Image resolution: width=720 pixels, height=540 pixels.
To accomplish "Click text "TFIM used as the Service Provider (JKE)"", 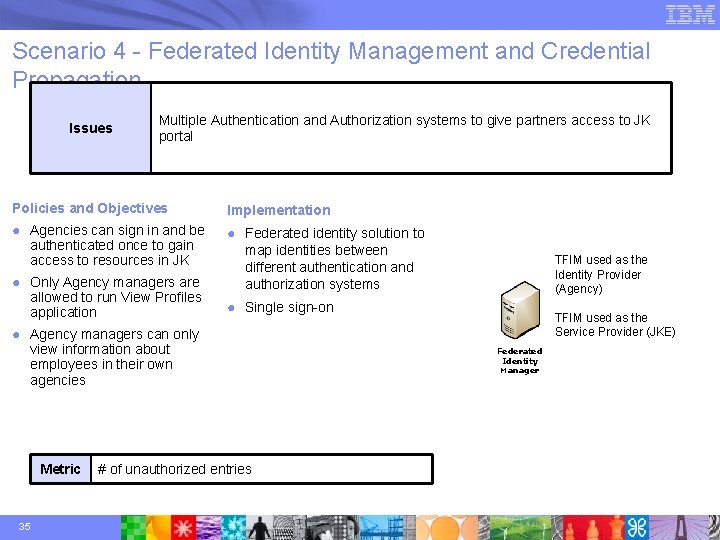I will (615, 324).
